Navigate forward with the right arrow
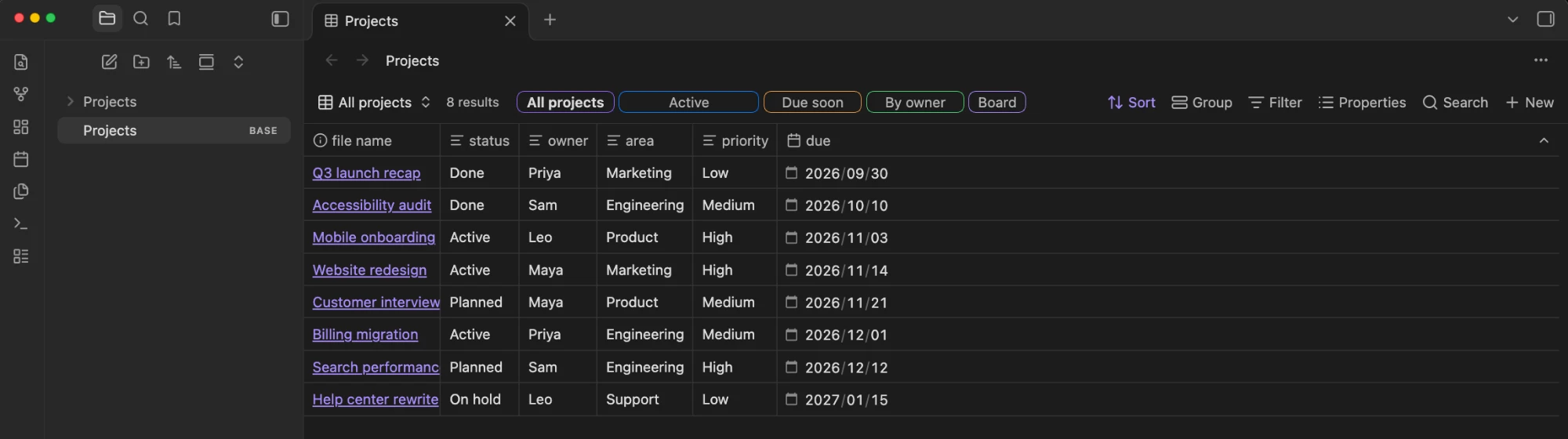The image size is (1568, 439). point(362,60)
